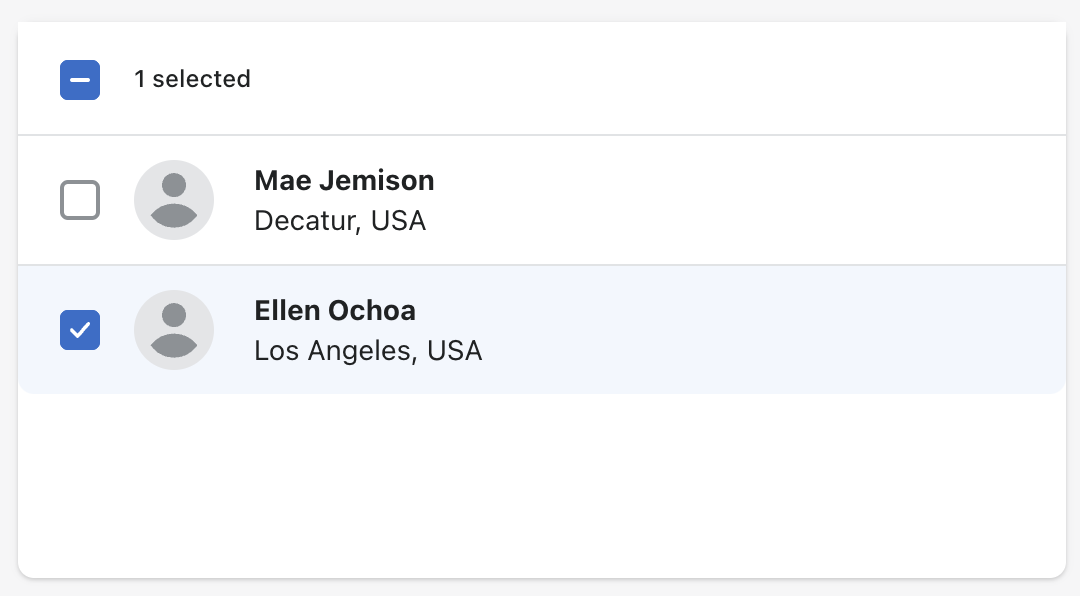Click the "Los Angeles, USA" location text
Viewport: 1080px width, 596px height.
[x=368, y=351]
